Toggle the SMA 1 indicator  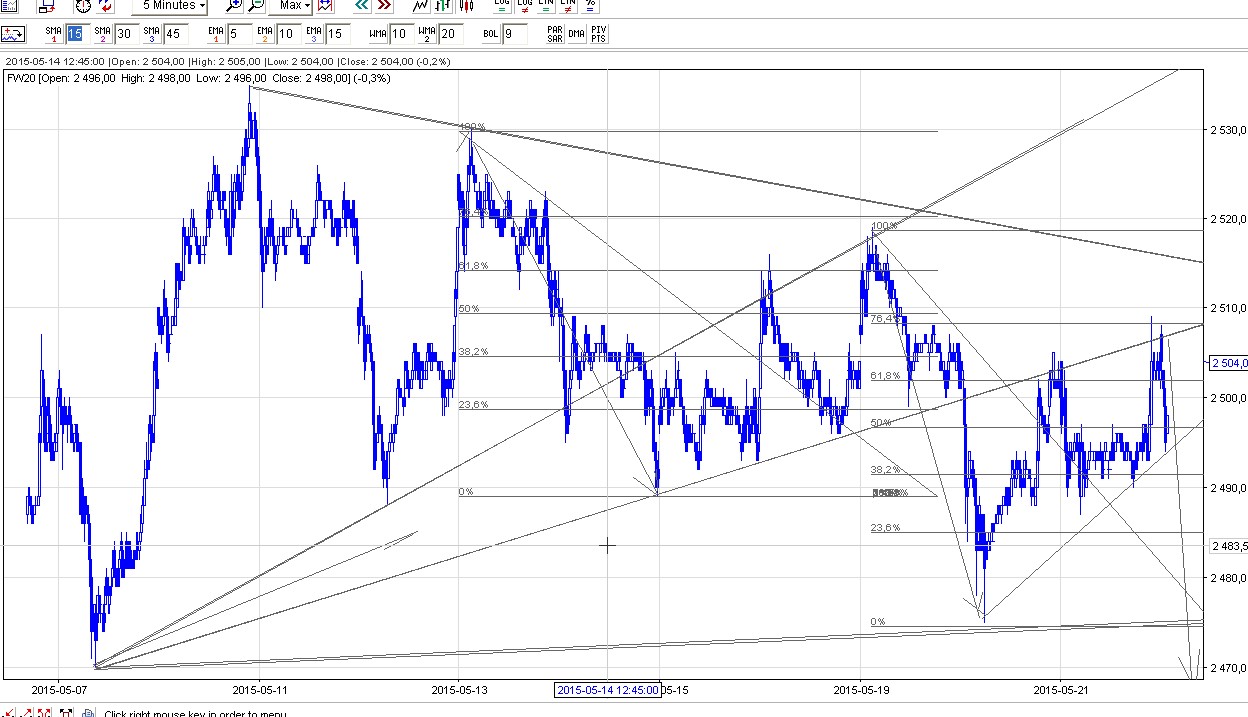pyautogui.click(x=54, y=34)
